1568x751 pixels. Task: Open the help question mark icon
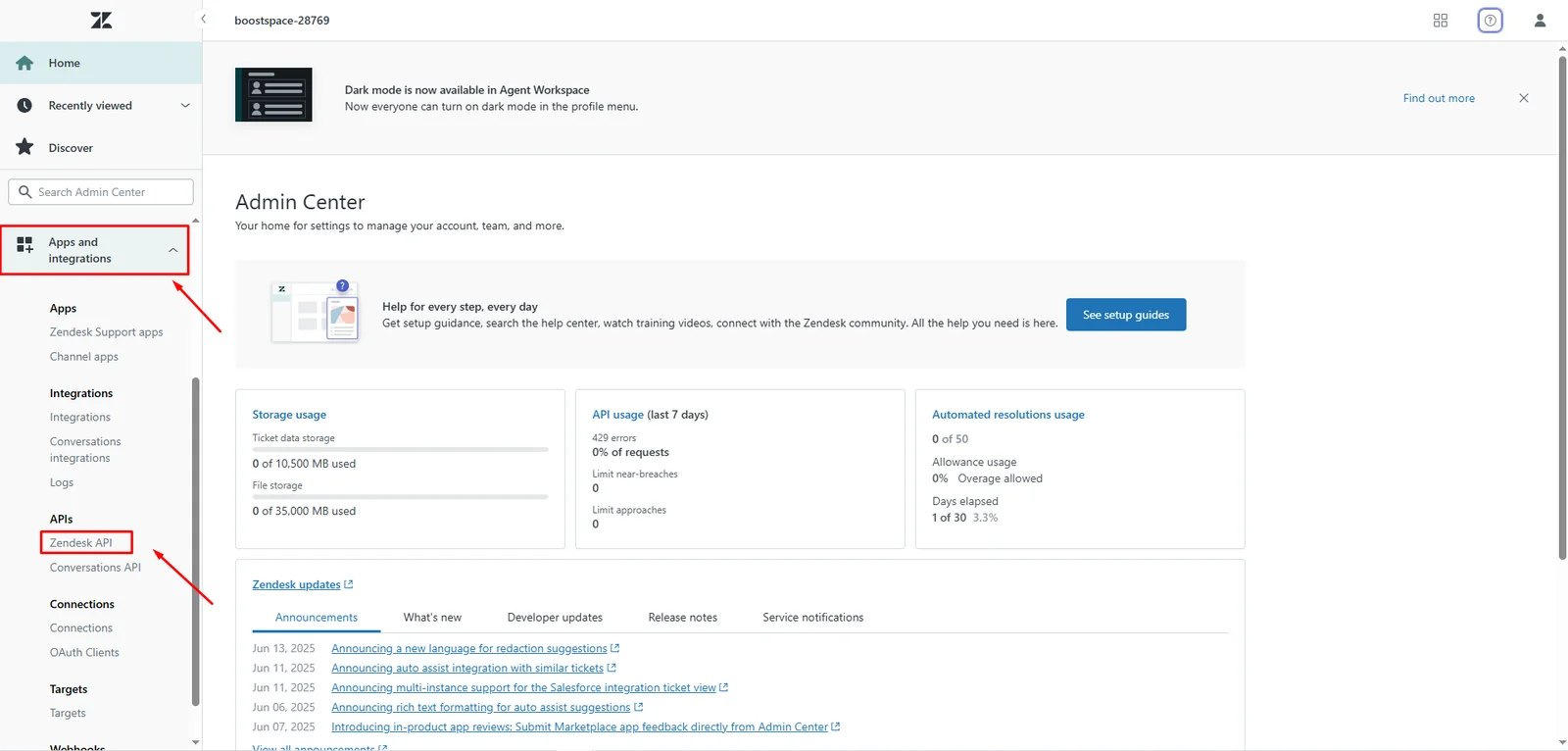[1490, 21]
